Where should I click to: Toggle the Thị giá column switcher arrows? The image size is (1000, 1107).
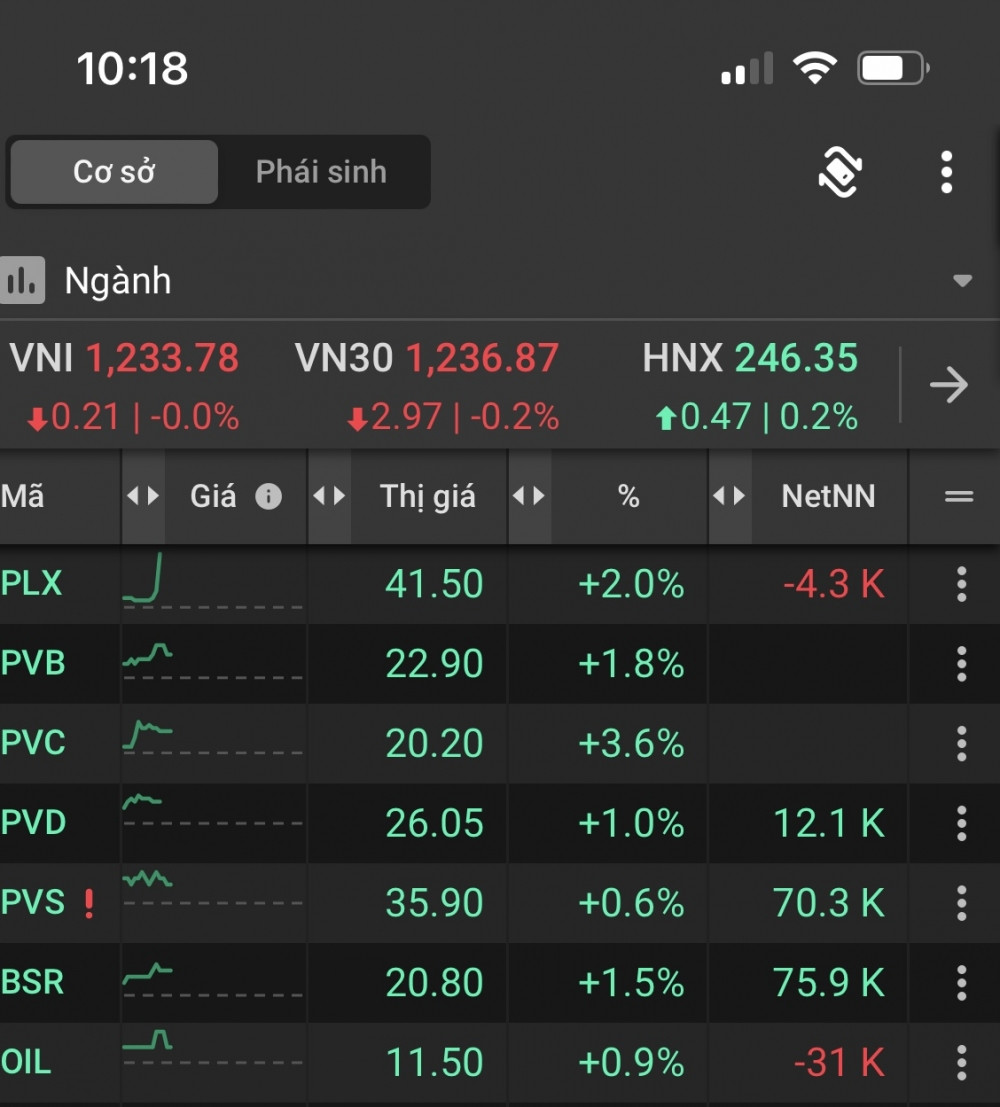pos(329,496)
